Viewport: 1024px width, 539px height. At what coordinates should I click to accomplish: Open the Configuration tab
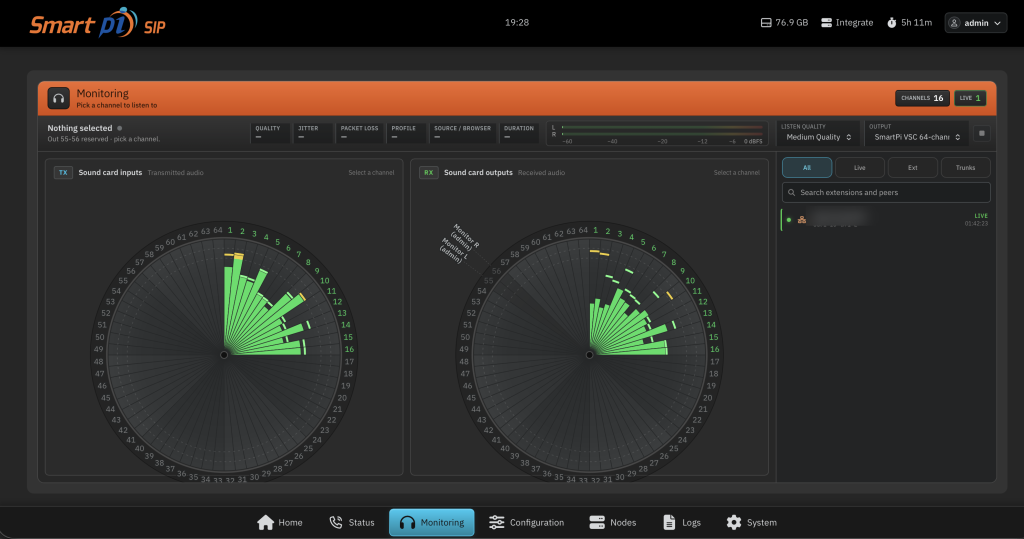pyautogui.click(x=526, y=523)
